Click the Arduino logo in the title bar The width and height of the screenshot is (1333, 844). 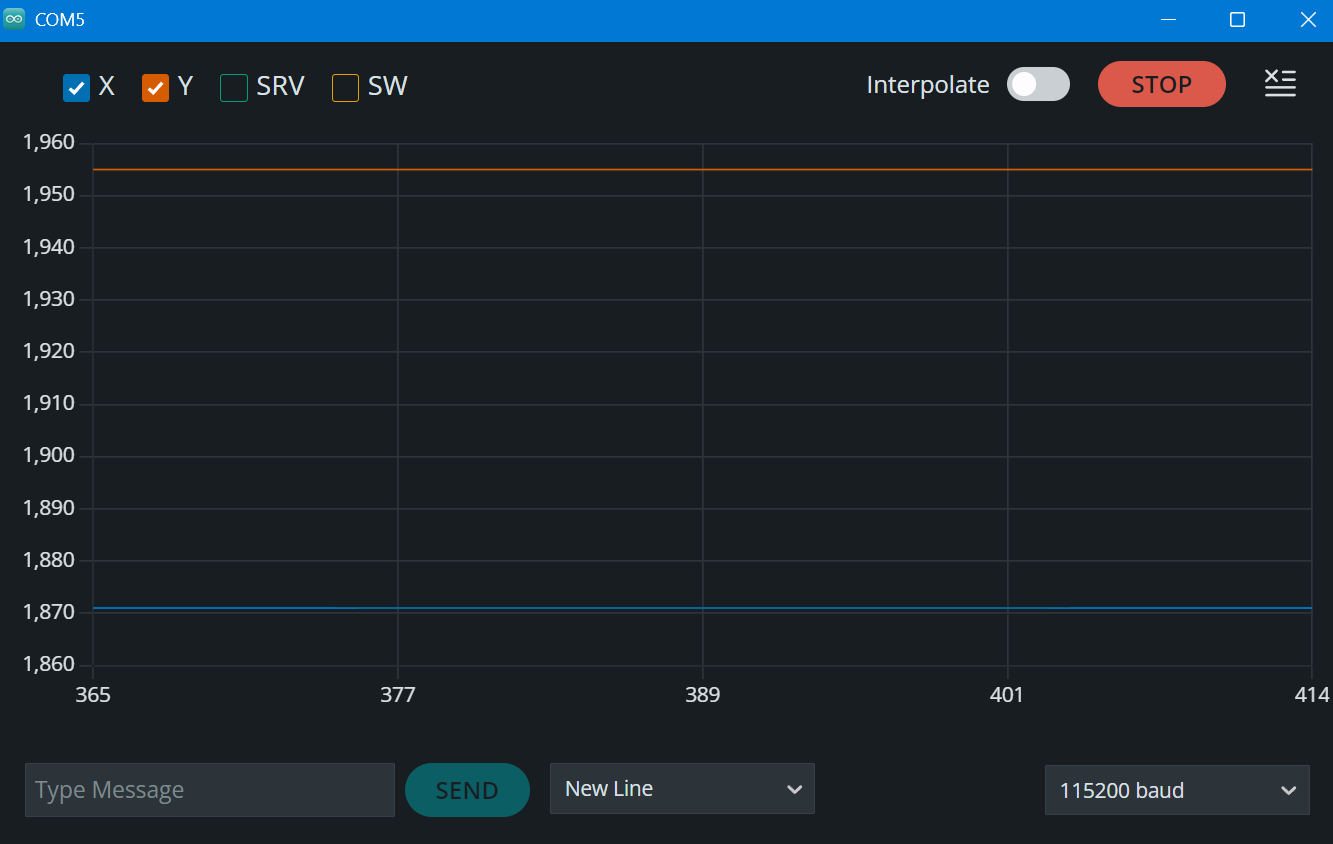tap(14, 19)
